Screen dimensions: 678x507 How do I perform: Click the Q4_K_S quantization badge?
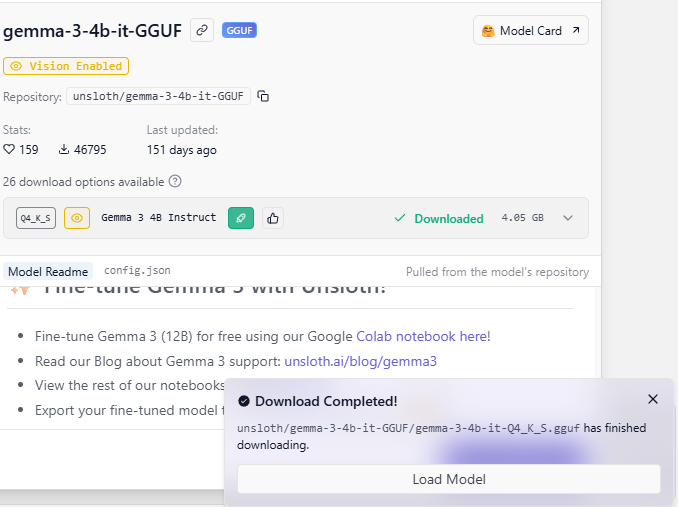pyautogui.click(x=36, y=218)
